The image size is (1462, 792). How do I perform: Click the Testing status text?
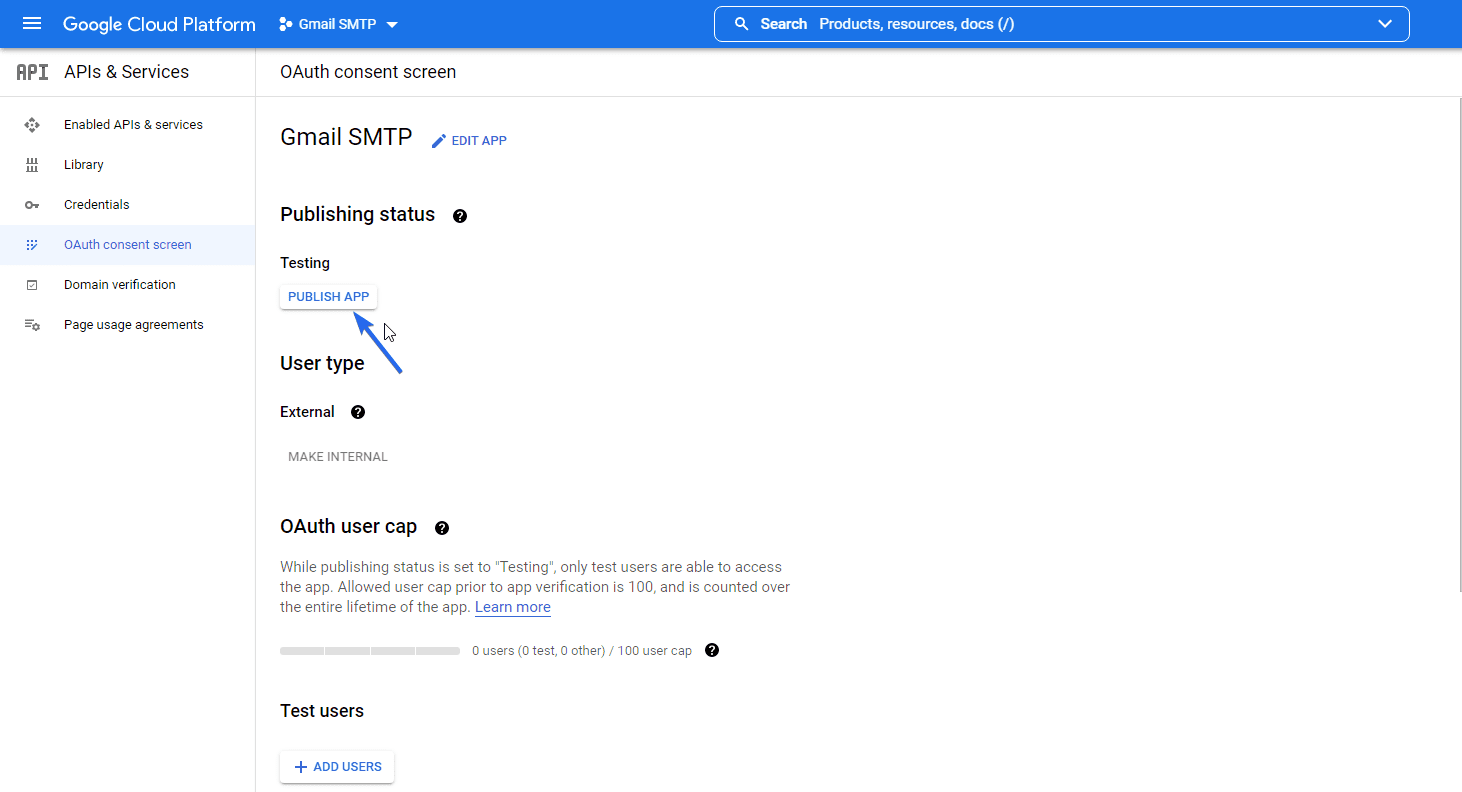point(305,263)
